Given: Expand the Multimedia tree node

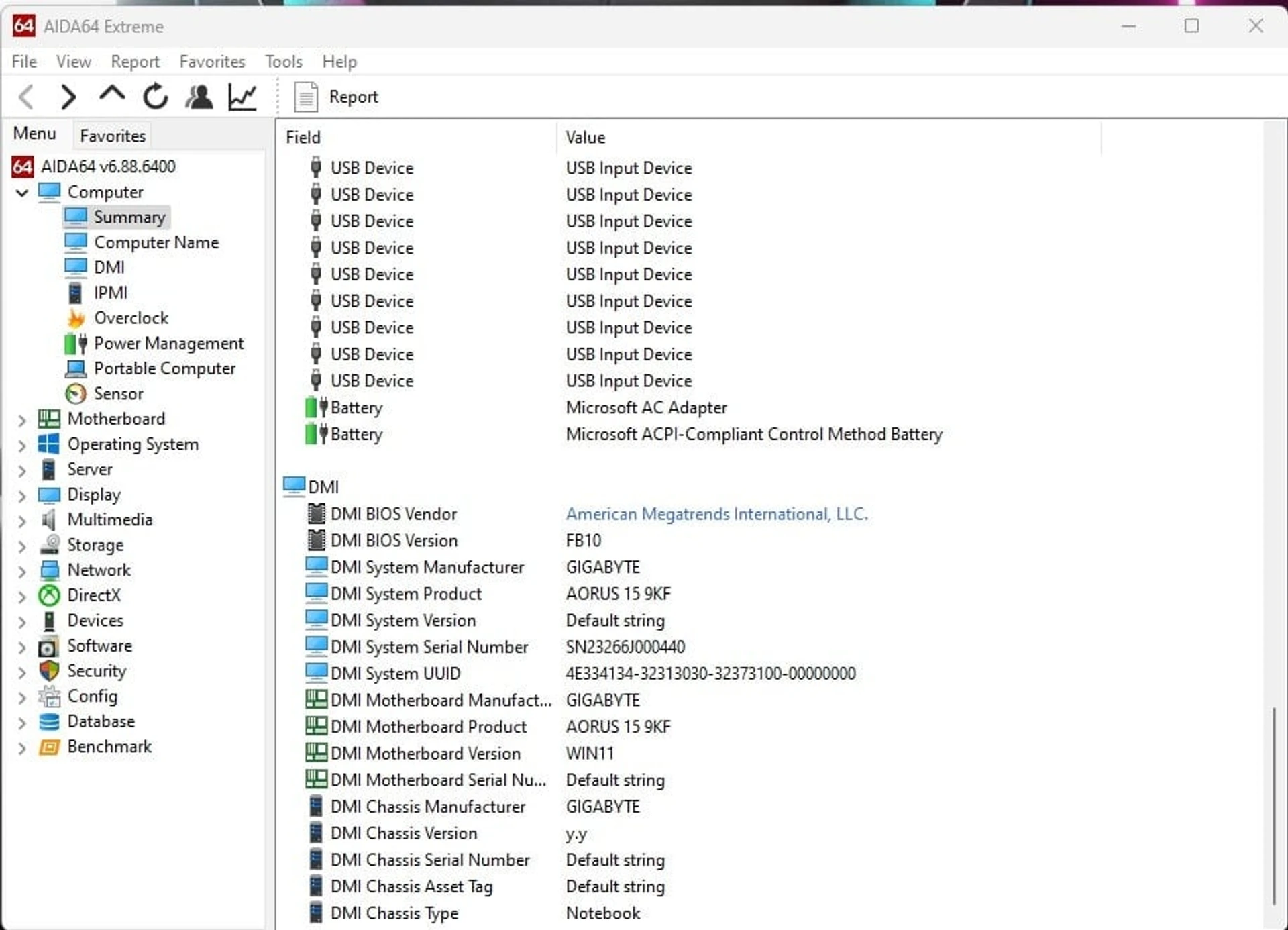Looking at the screenshot, I should point(22,521).
